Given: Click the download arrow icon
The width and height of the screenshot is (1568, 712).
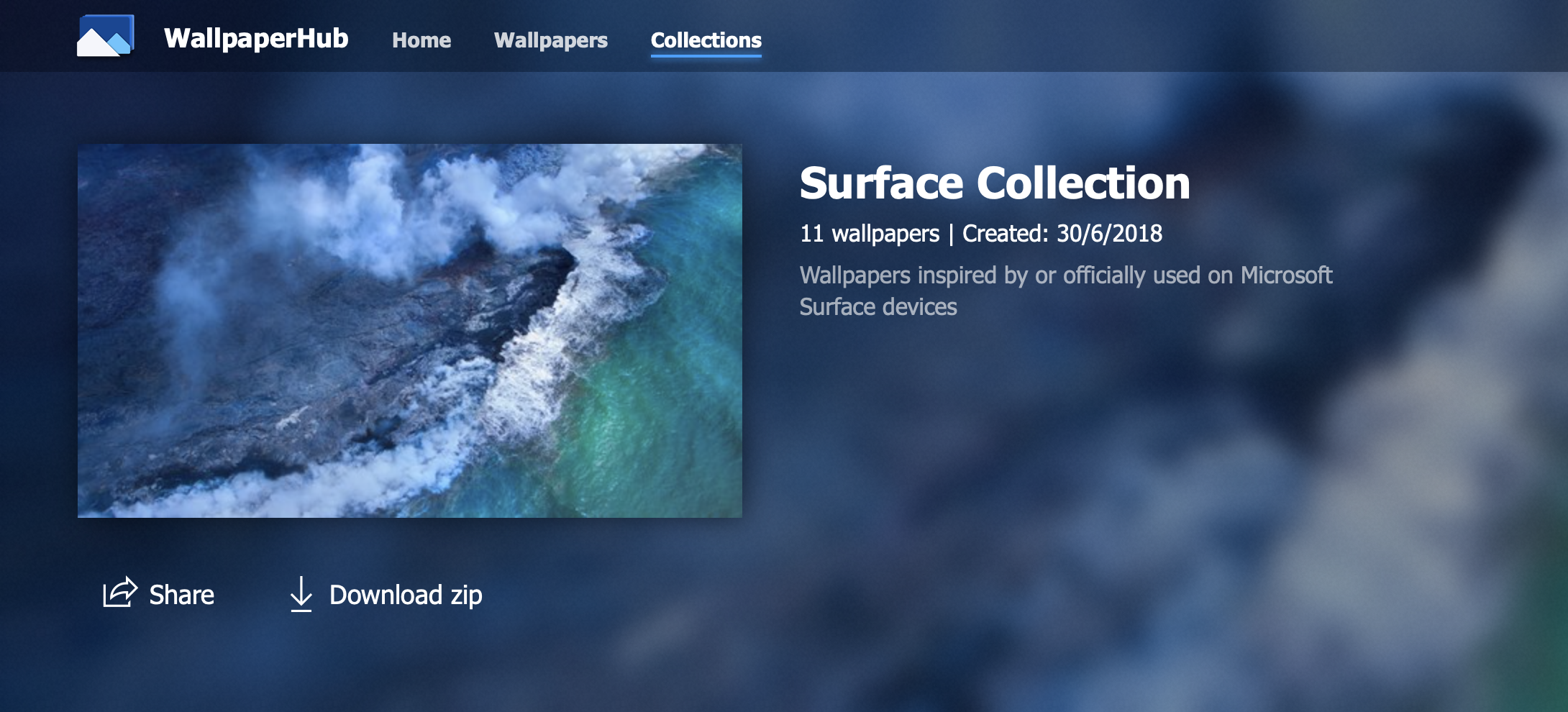Looking at the screenshot, I should point(301,594).
